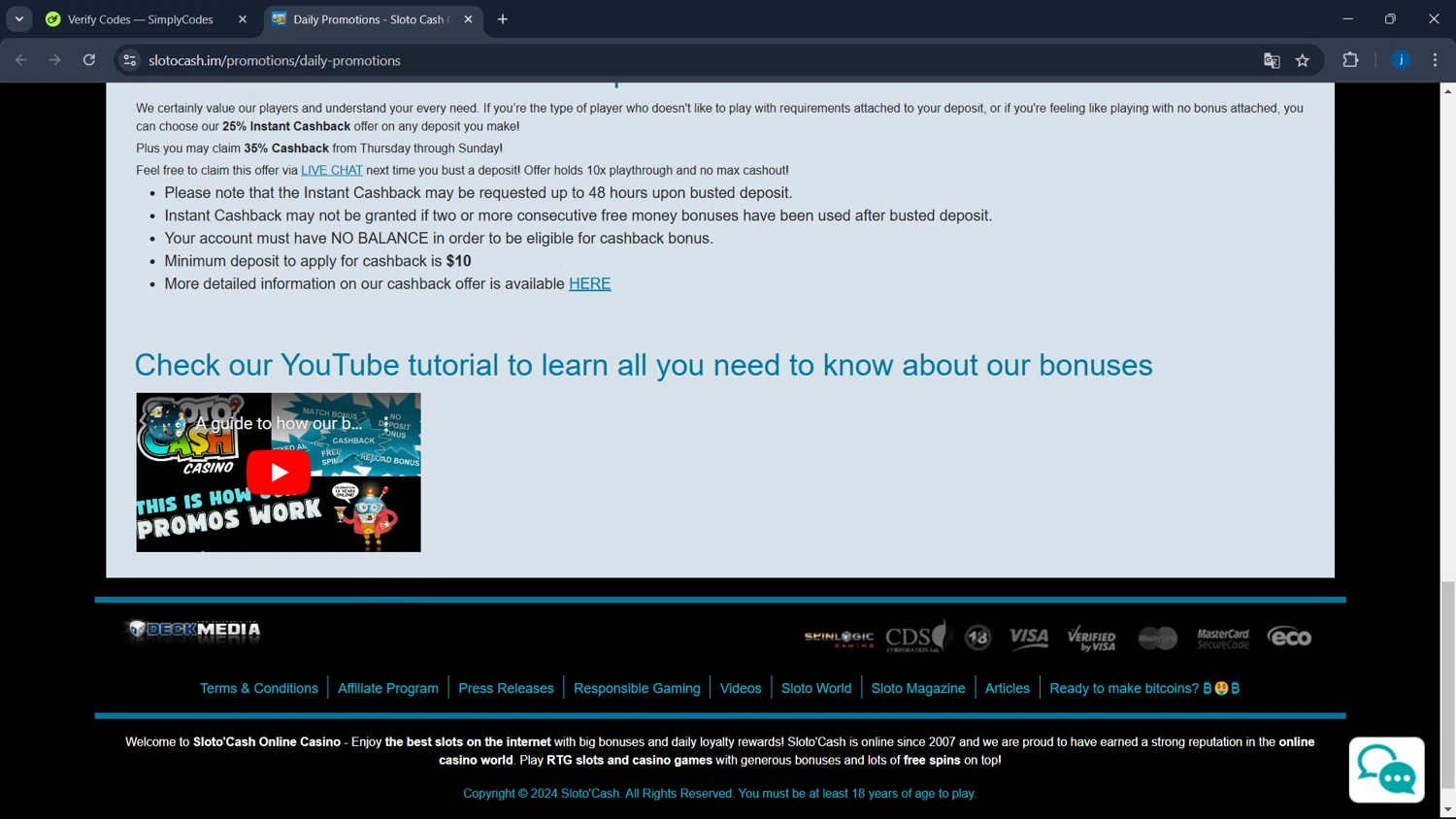1456x819 pixels.
Task: Open the Chrome three-dot menu
Action: (1435, 60)
